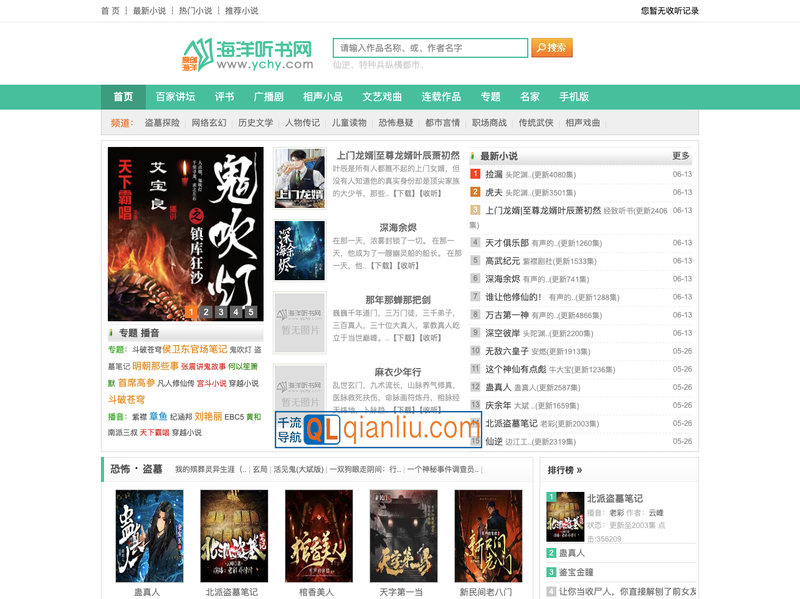
Task: Open 最新小说 link in the top bar
Action: (149, 11)
